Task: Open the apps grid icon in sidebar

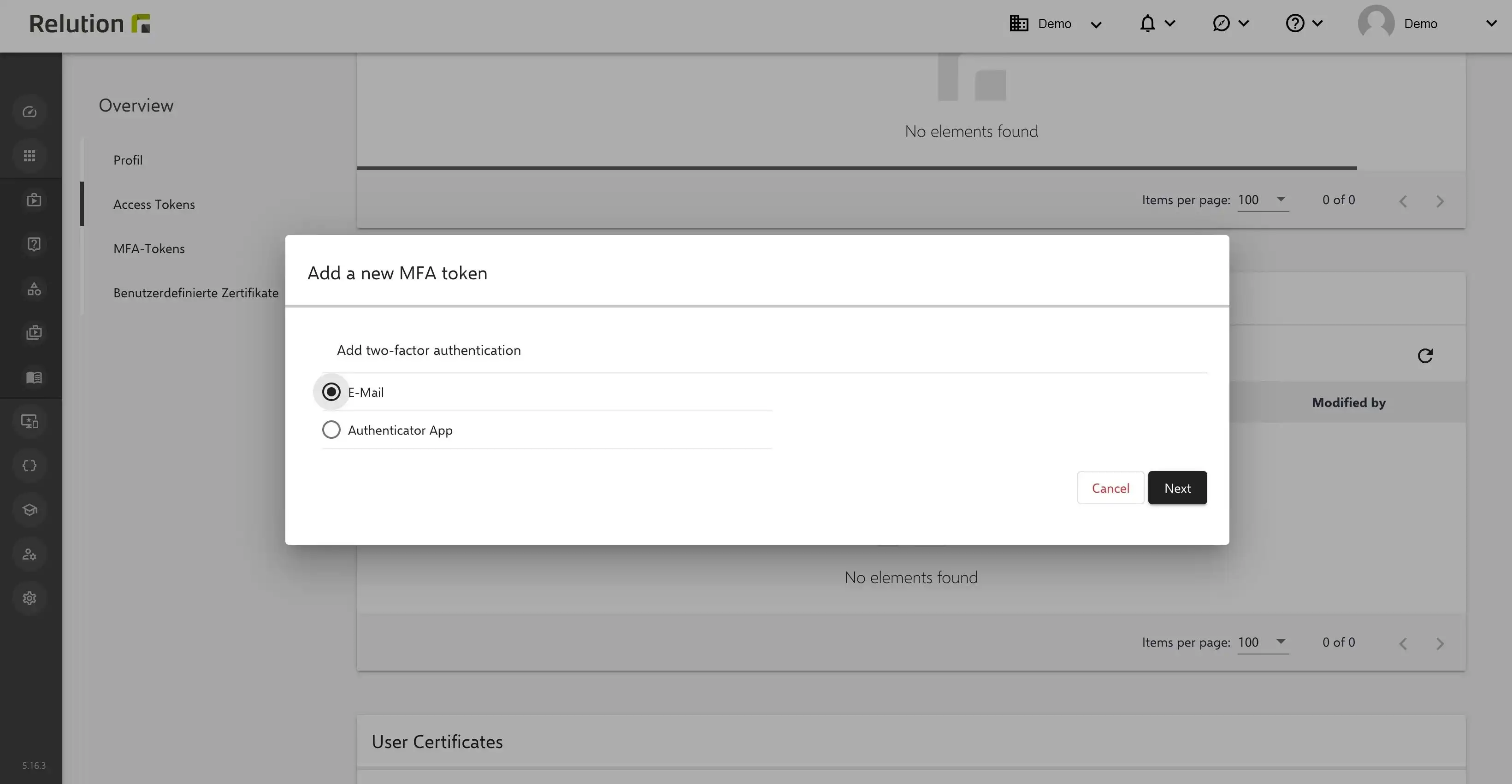Action: point(30,155)
